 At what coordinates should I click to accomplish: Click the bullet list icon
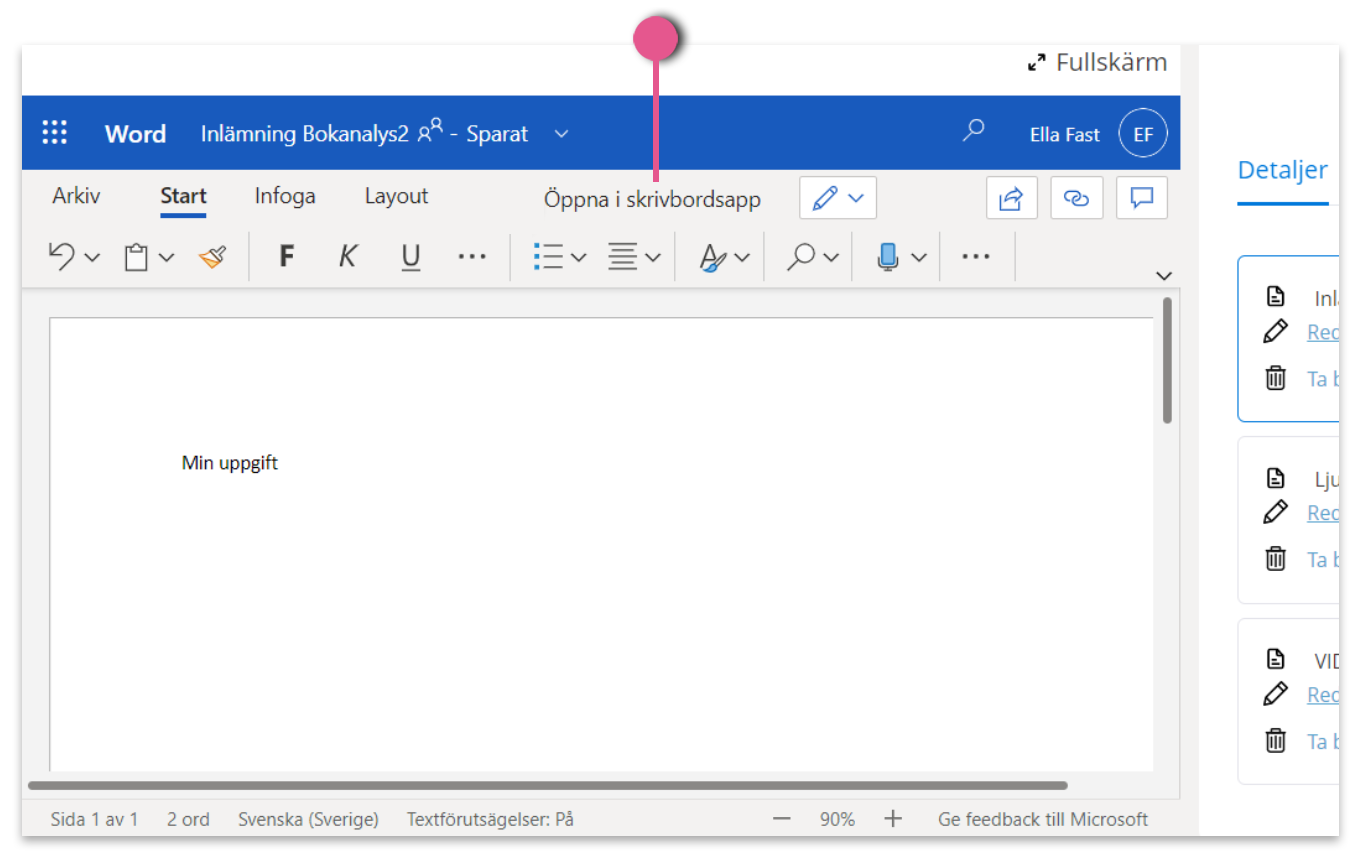548,257
